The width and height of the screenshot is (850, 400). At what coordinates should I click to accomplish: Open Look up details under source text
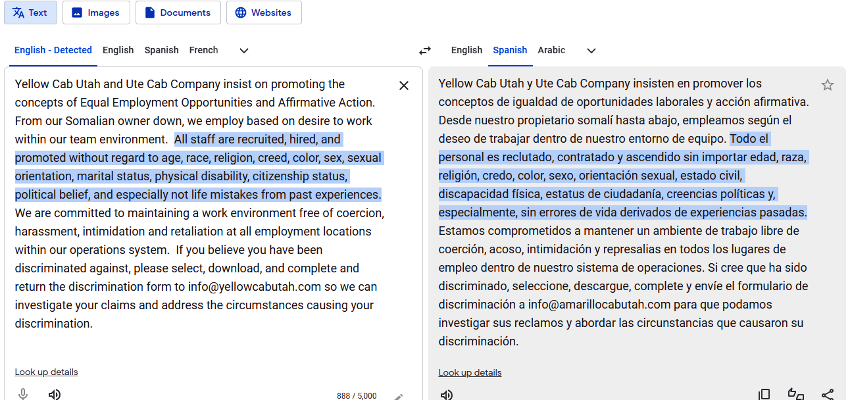(x=46, y=372)
